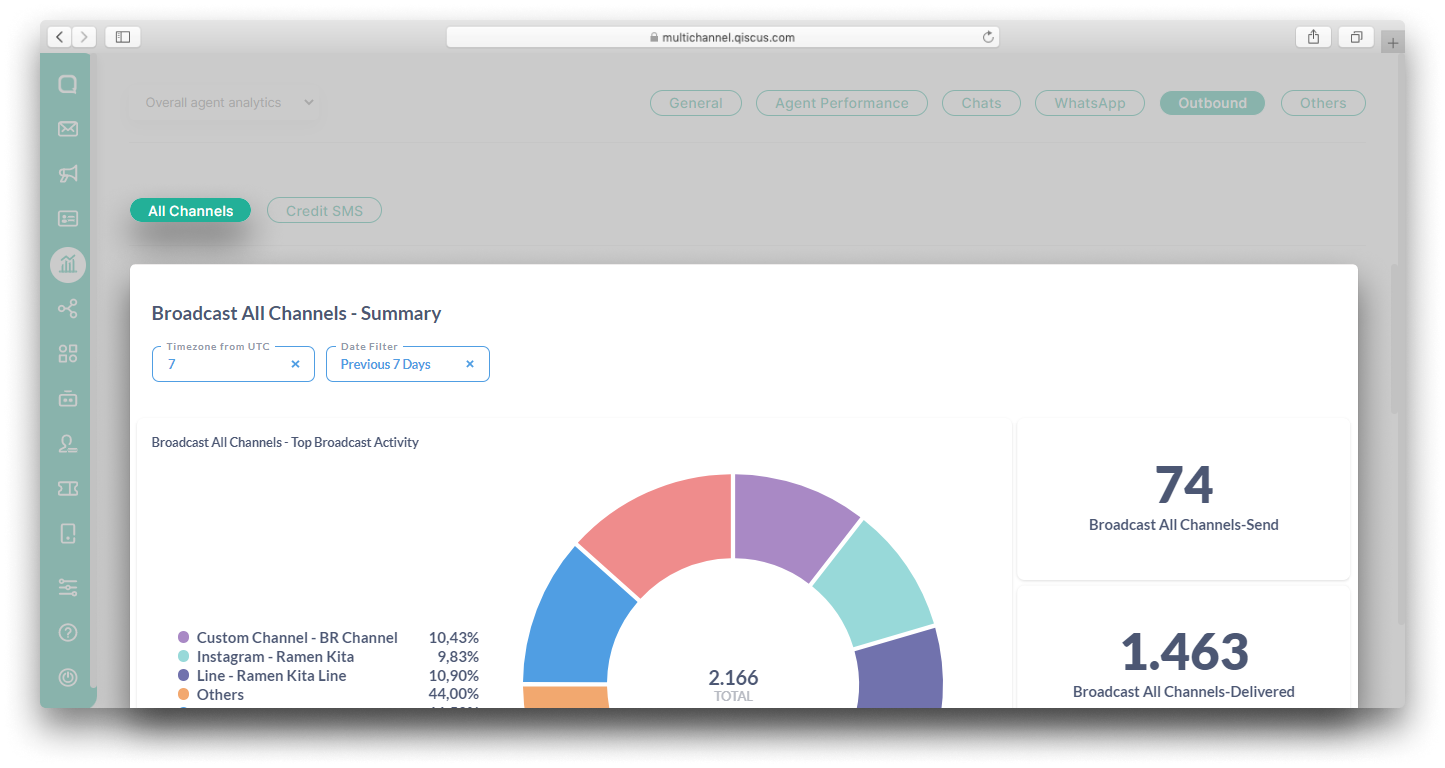Click the page vertical scrollbar
This screenshot has height=768, width=1445.
pos(1395,338)
